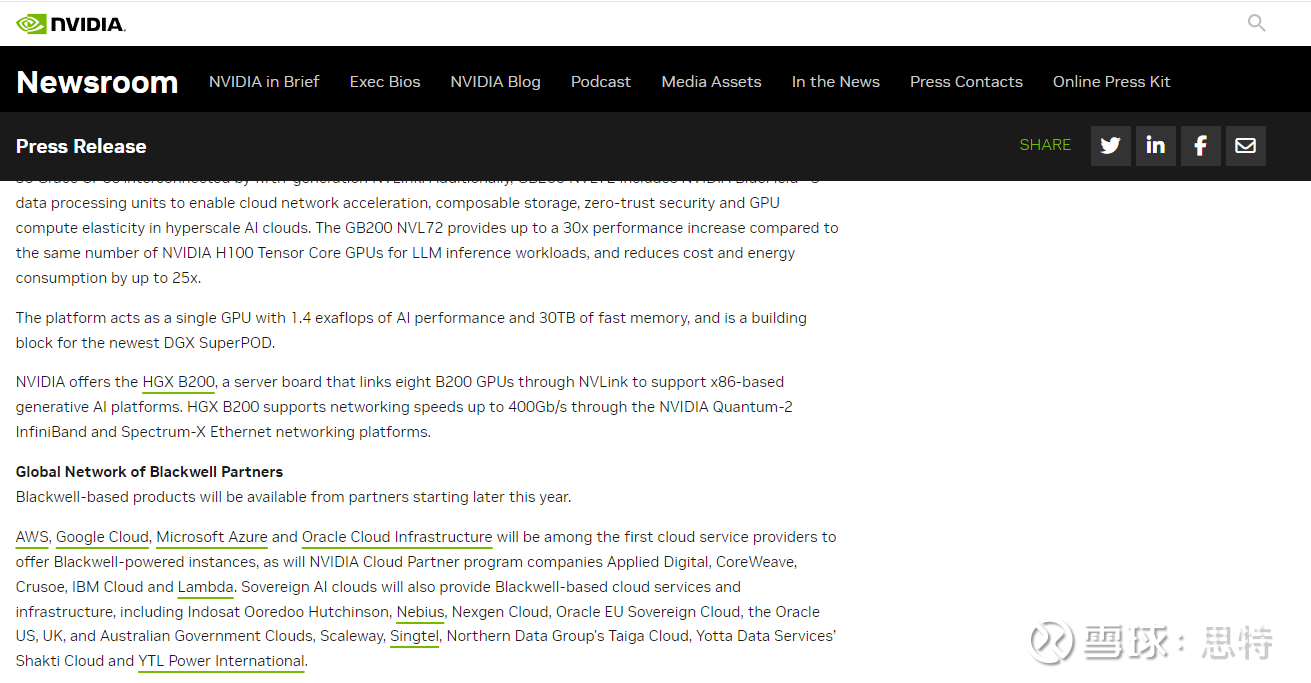Open the search magnifier icon
Image resolution: width=1311 pixels, height=683 pixels.
(1257, 23)
